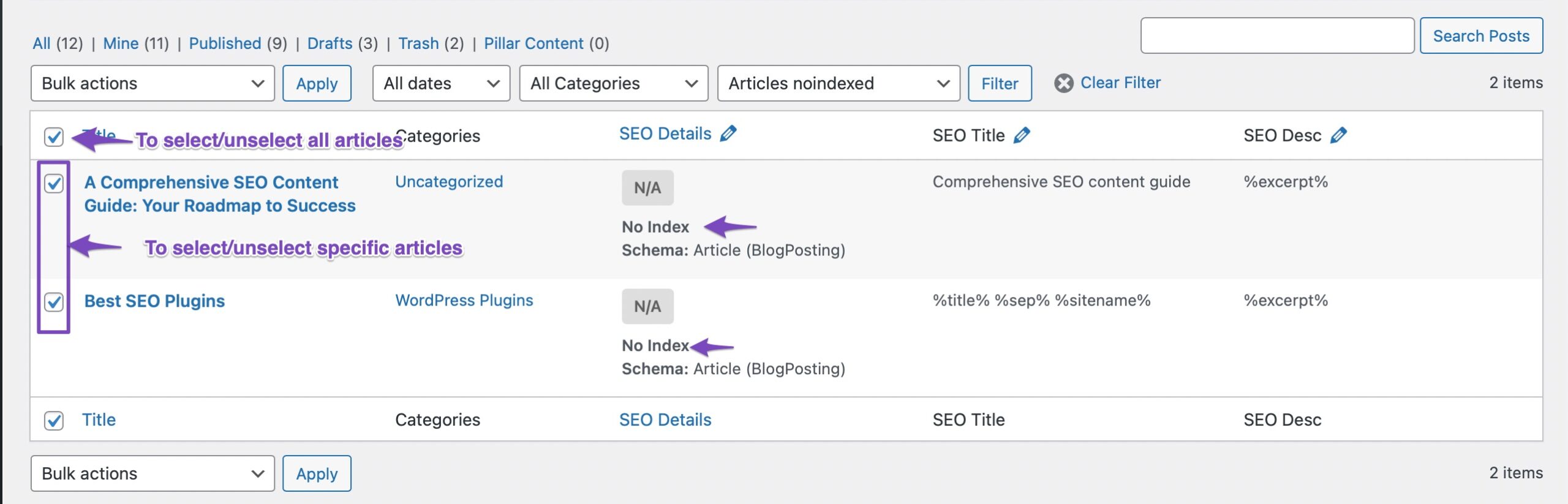Uncheck the Best SEO Plugins post
This screenshot has height=504, width=1568.
coord(54,302)
